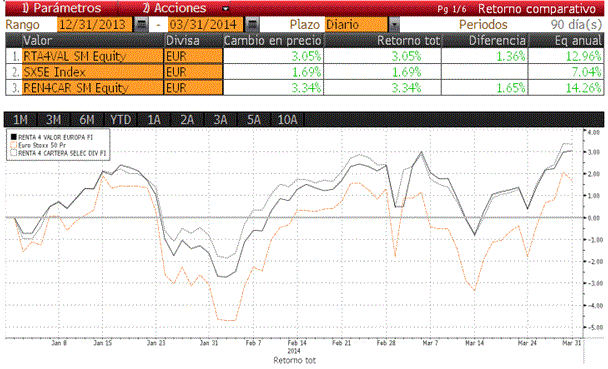Viewport: 608px width, 369px height.
Task: Click the 1.69% Retorno tot value
Action: (406, 72)
